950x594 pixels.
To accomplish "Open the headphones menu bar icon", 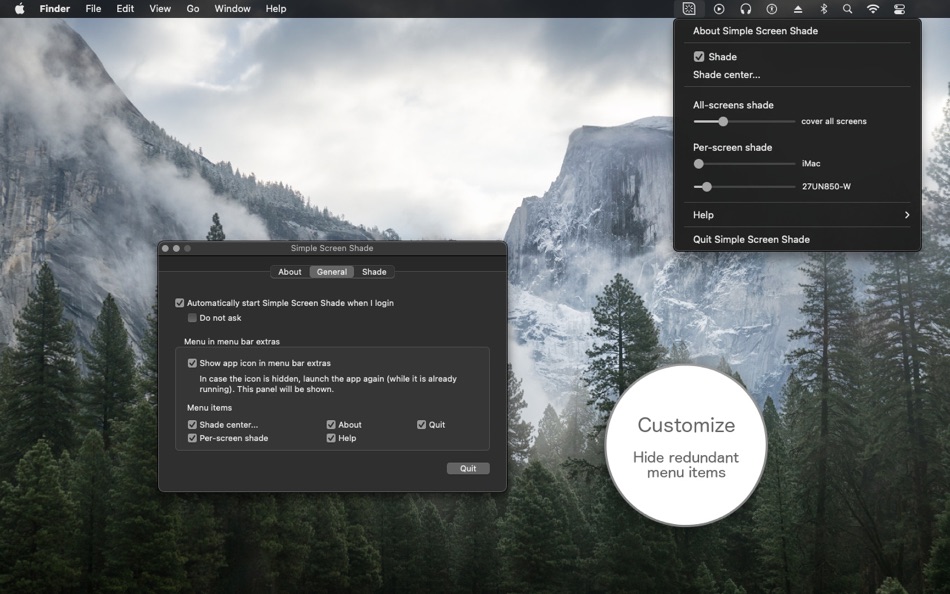I will coord(746,8).
